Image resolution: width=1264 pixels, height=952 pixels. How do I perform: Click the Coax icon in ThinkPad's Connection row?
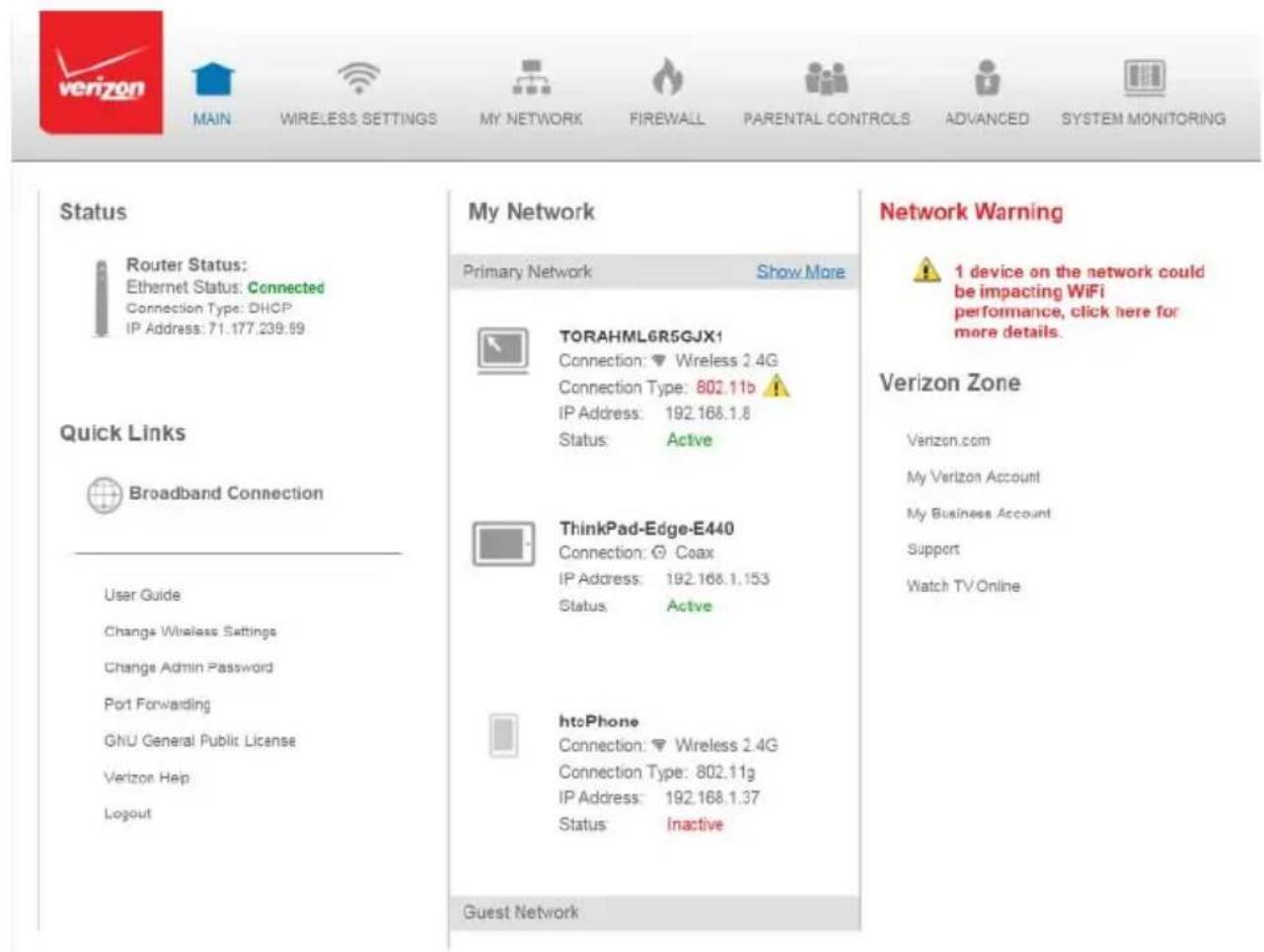[x=659, y=552]
